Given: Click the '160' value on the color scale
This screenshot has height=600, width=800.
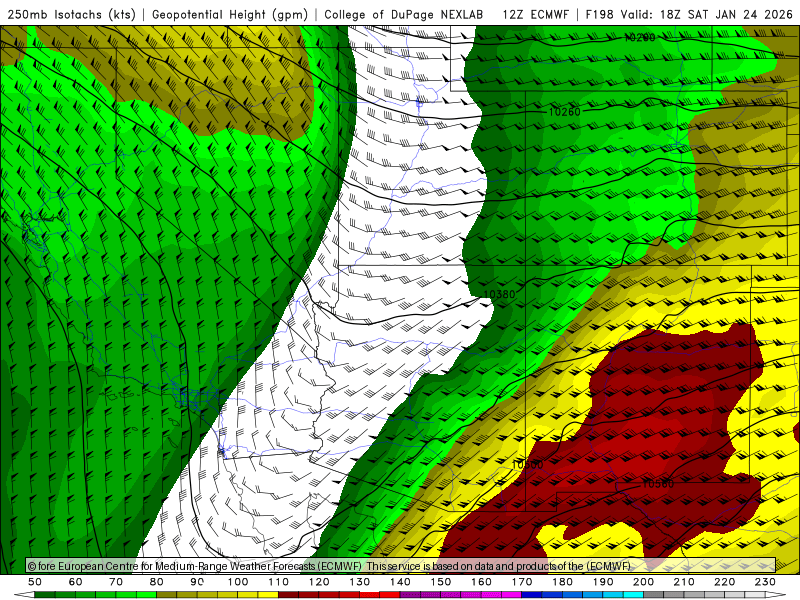Looking at the screenshot, I should click(481, 582).
